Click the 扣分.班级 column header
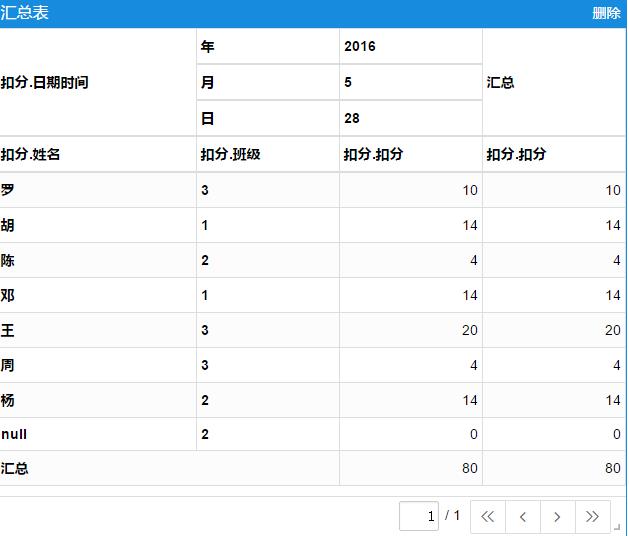 [x=268, y=154]
